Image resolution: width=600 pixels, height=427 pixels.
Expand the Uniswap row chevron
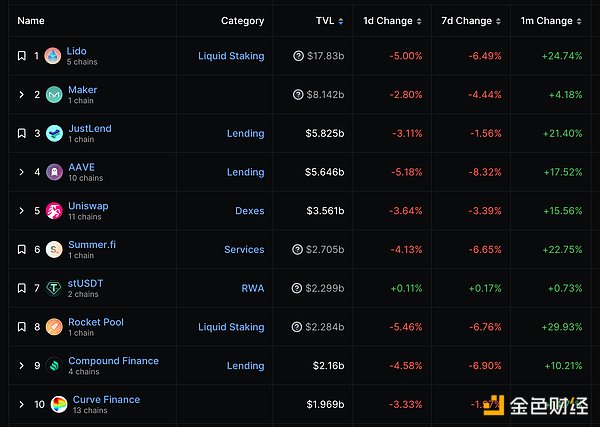pos(21,211)
